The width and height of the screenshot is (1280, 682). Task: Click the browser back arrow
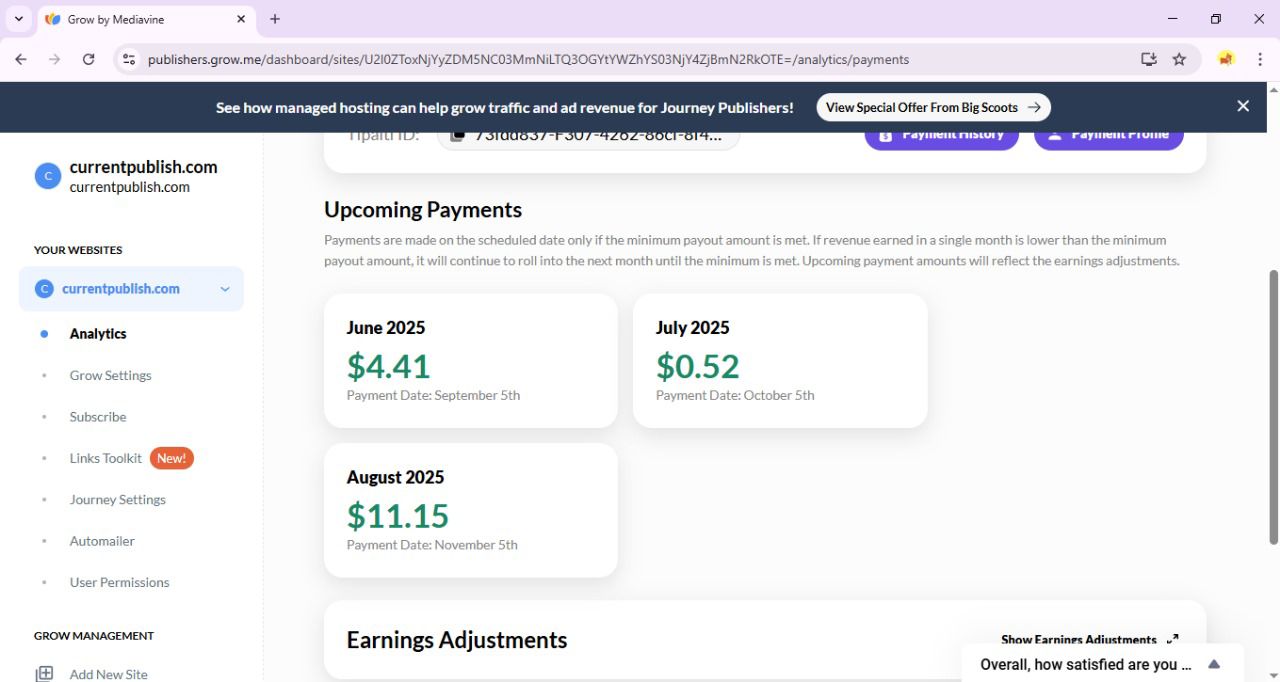tap(21, 59)
